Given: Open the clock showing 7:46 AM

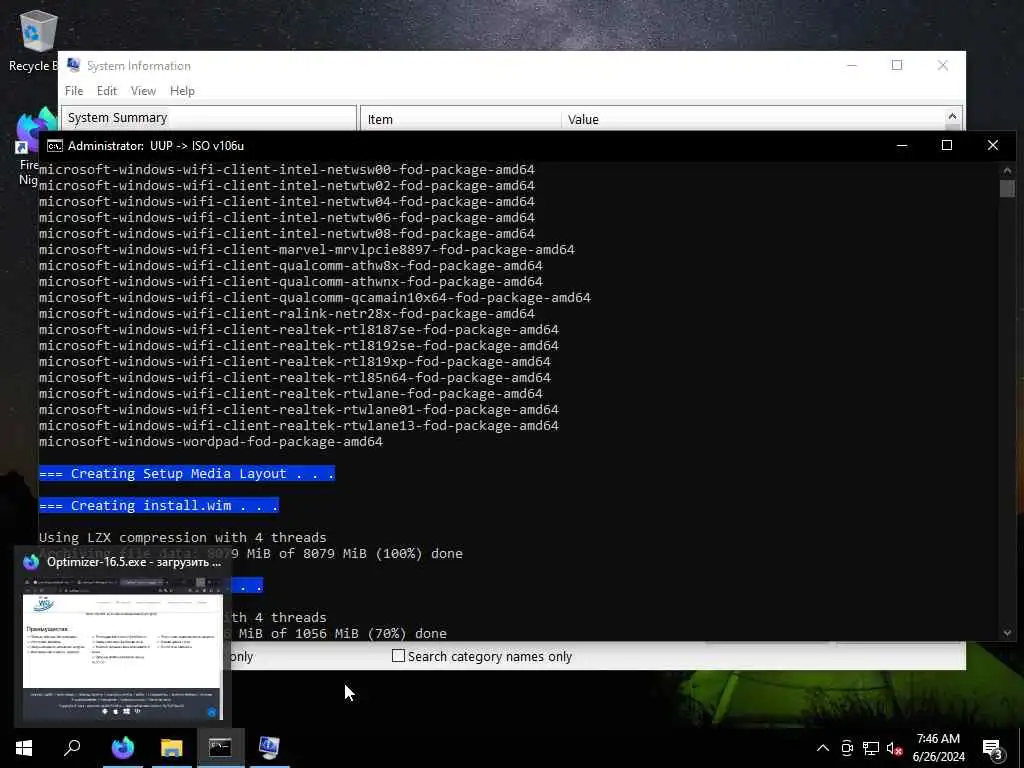Looking at the screenshot, I should click(x=938, y=739).
